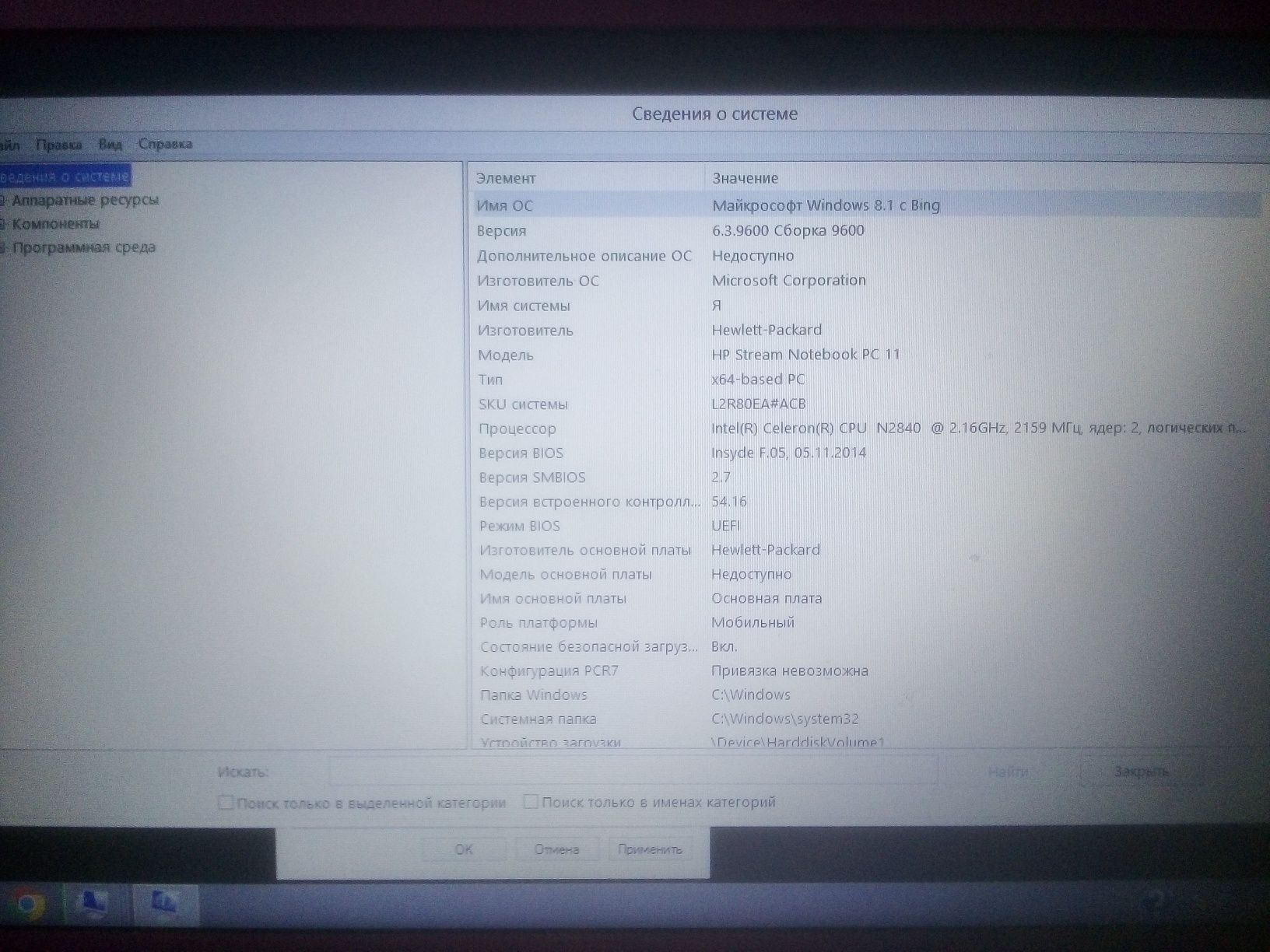Click the Майкрософт Windows 8.1 с Bing value
The height and width of the screenshot is (952, 1270).
pyautogui.click(x=826, y=205)
